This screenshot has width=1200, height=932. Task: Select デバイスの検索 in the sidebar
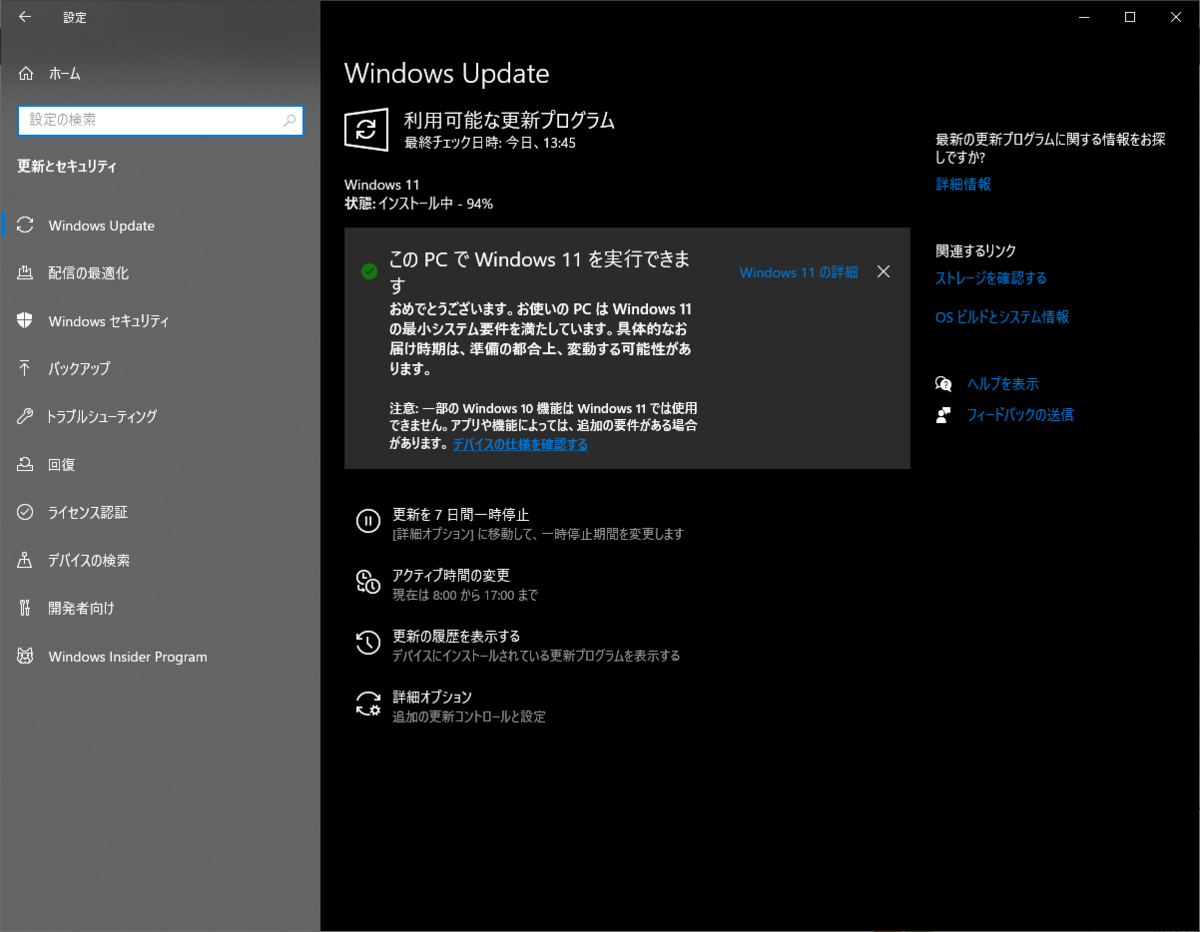click(160, 560)
